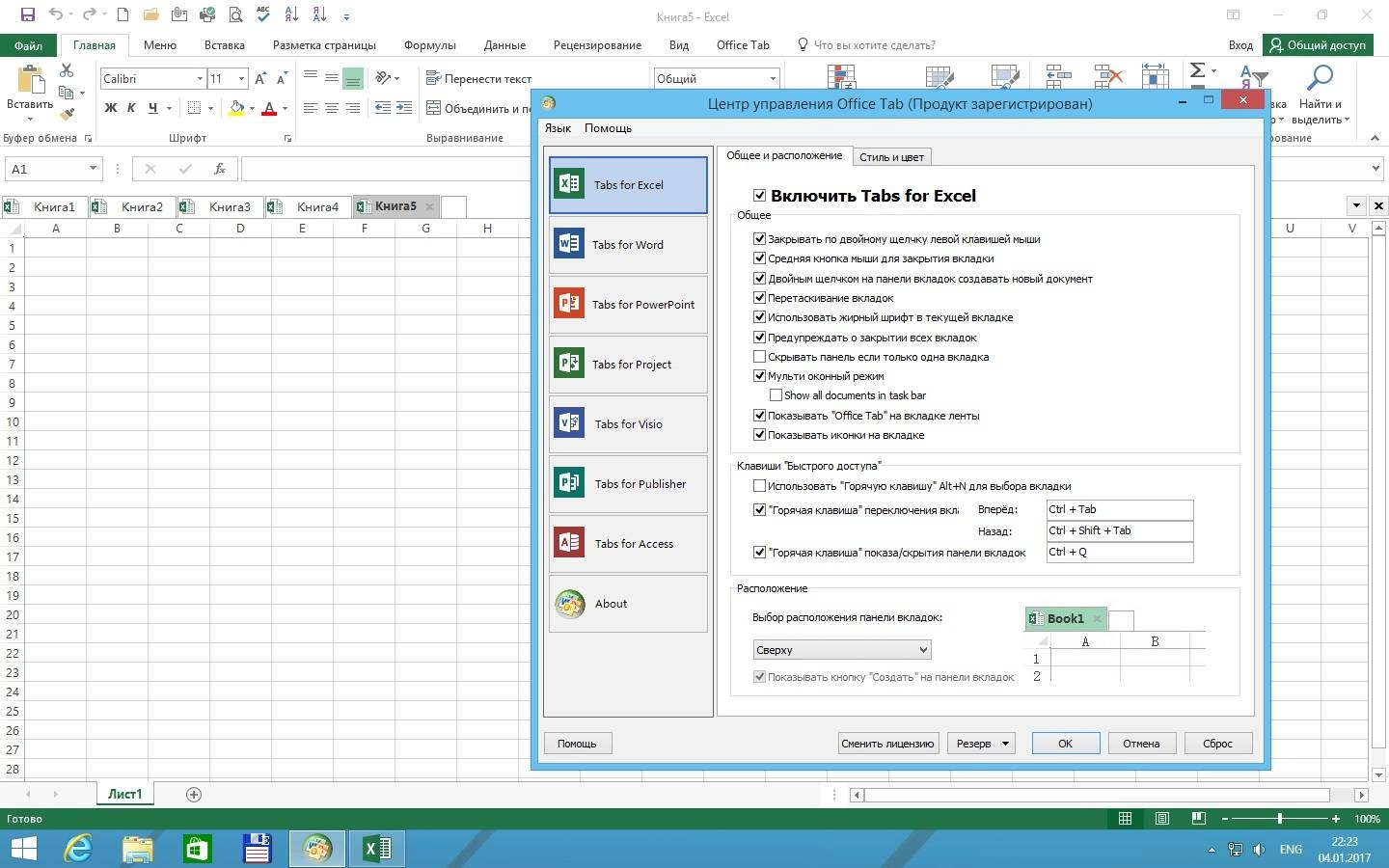The image size is (1389, 868).
Task: Click the fill color yellow swatch
Action: 236,108
